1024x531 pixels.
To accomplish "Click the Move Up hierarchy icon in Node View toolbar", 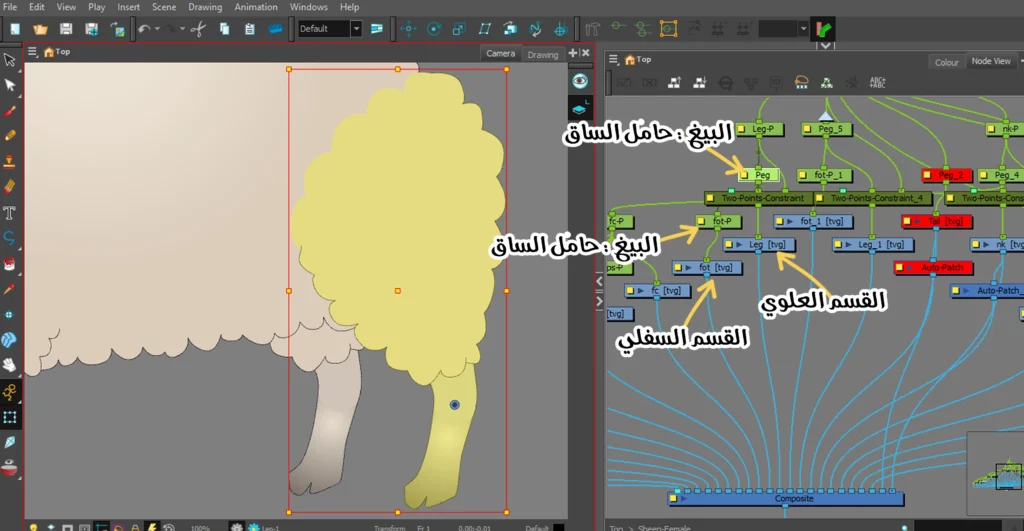I will tap(674, 82).
